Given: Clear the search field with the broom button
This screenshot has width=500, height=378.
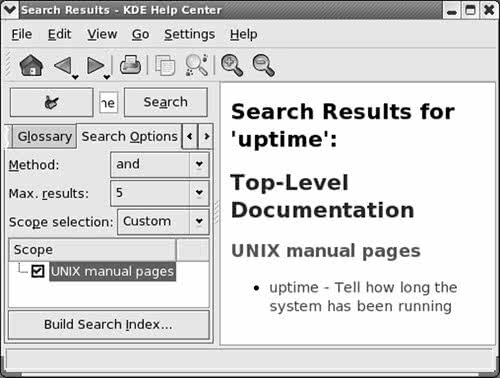Looking at the screenshot, I should coord(51,102).
